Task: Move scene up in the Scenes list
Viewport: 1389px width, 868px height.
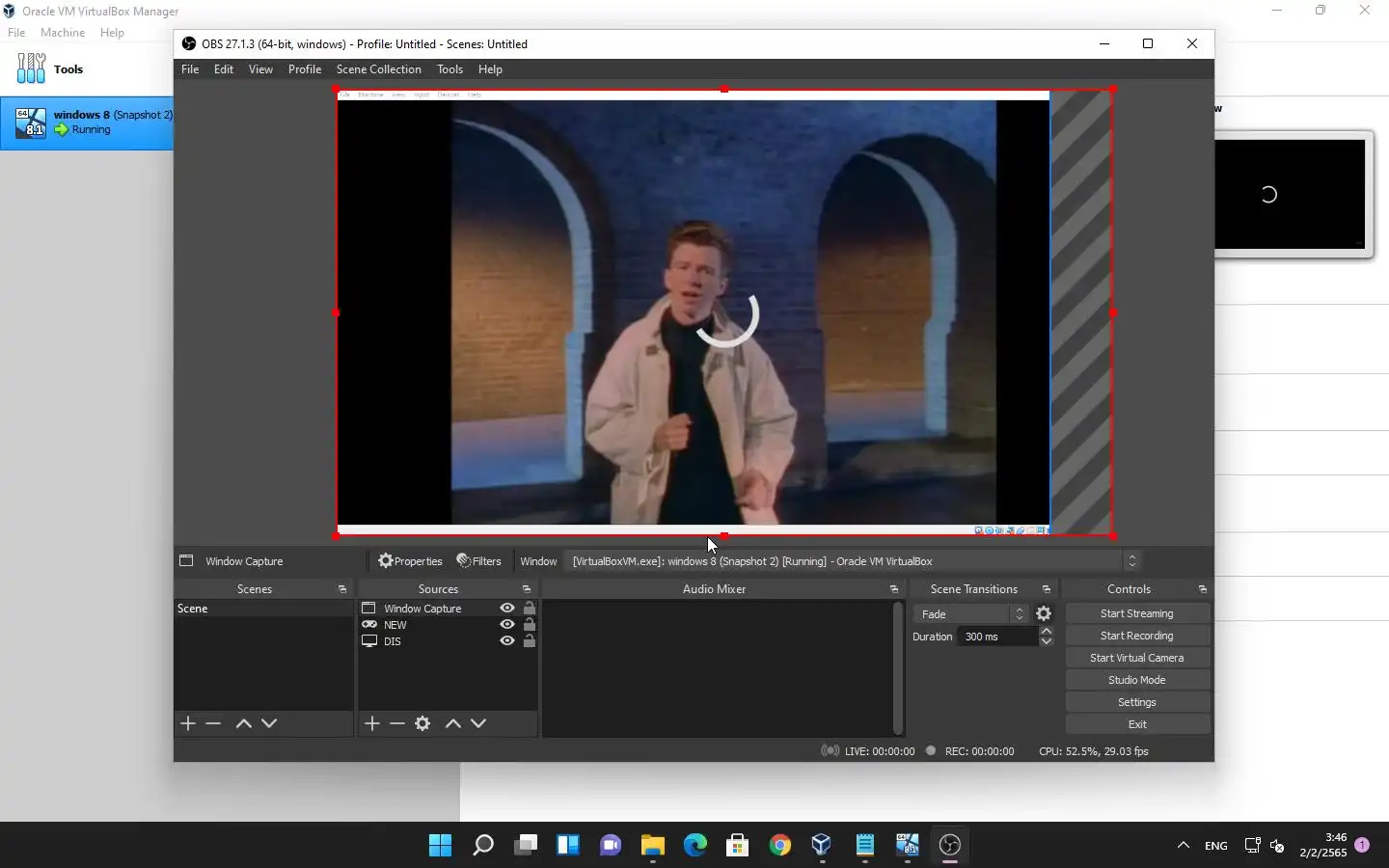Action: pyautogui.click(x=244, y=723)
